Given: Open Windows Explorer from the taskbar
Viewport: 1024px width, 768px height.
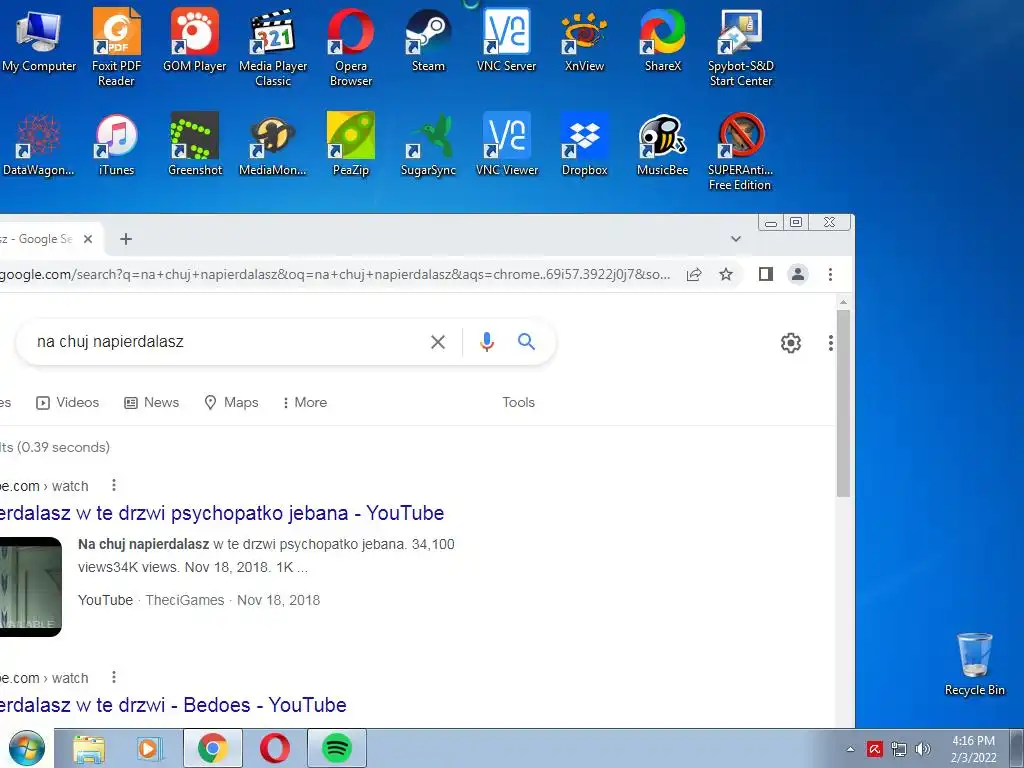Looking at the screenshot, I should 88,748.
